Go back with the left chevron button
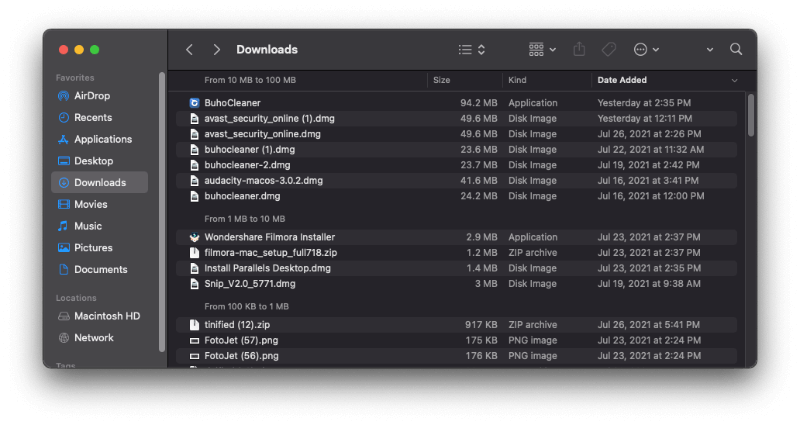800x425 pixels. click(190, 49)
